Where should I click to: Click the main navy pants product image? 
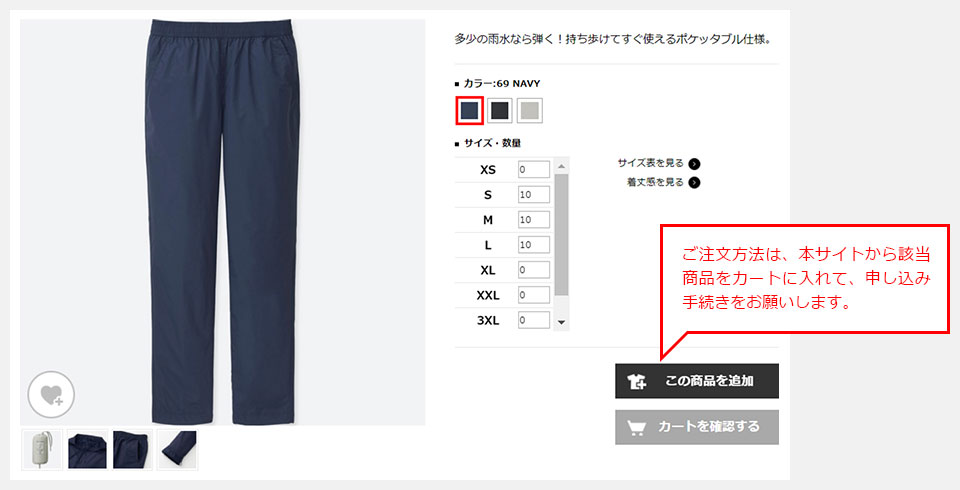pos(223,222)
